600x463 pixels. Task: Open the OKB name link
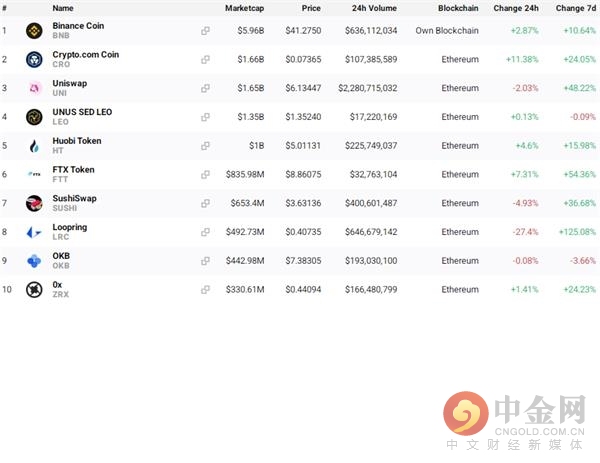pos(61,256)
